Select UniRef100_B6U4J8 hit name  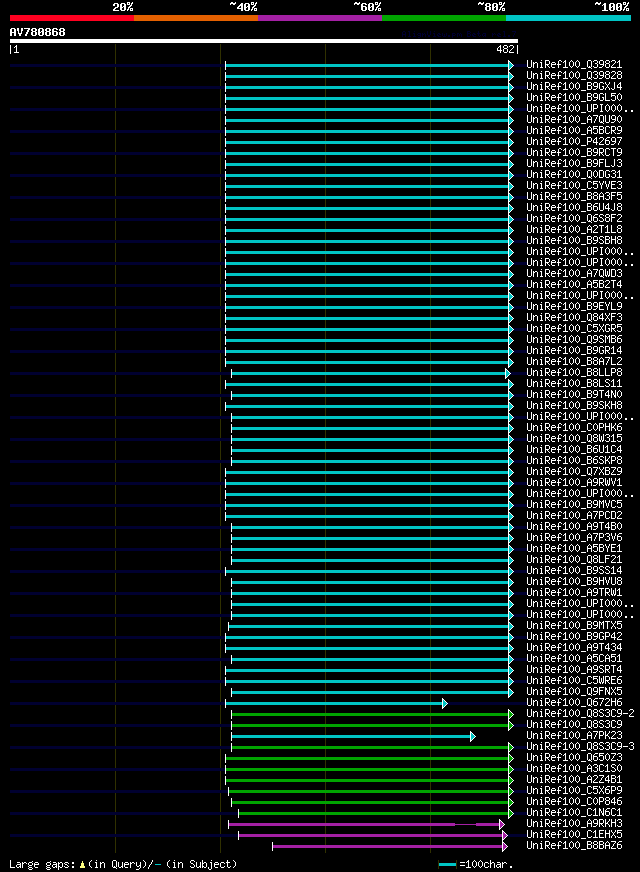coord(574,207)
